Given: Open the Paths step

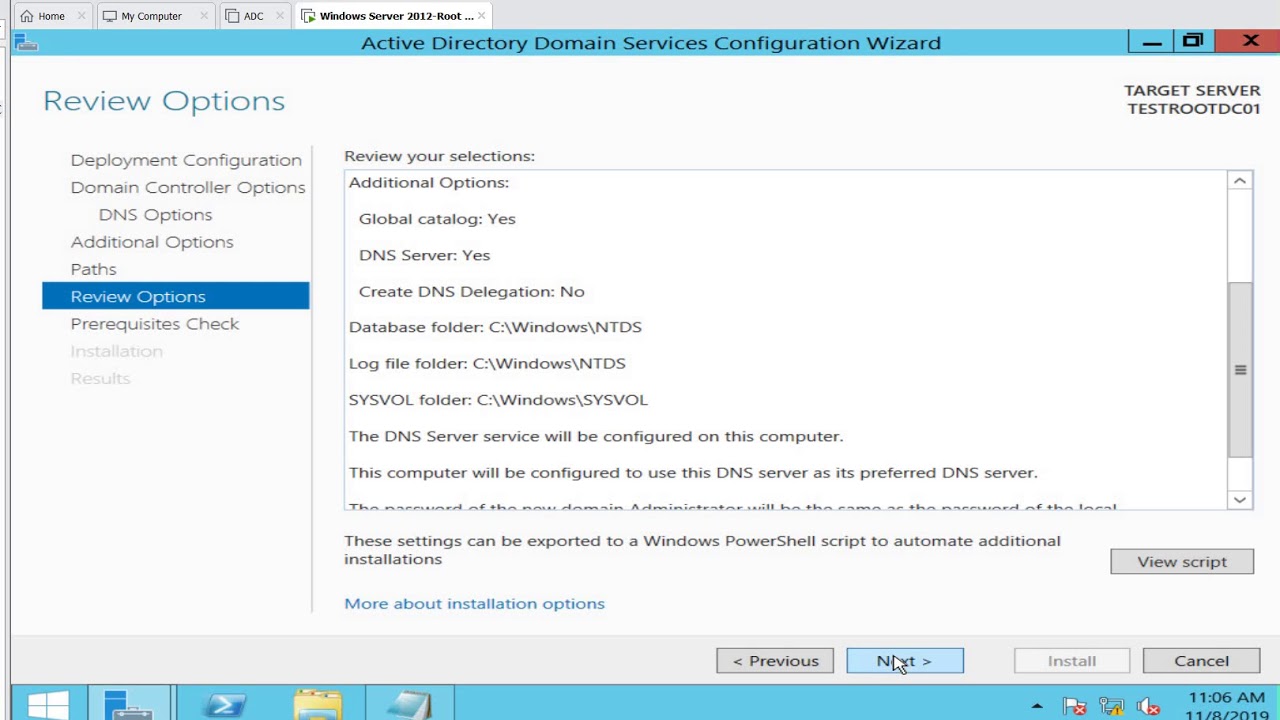Looking at the screenshot, I should tap(93, 269).
